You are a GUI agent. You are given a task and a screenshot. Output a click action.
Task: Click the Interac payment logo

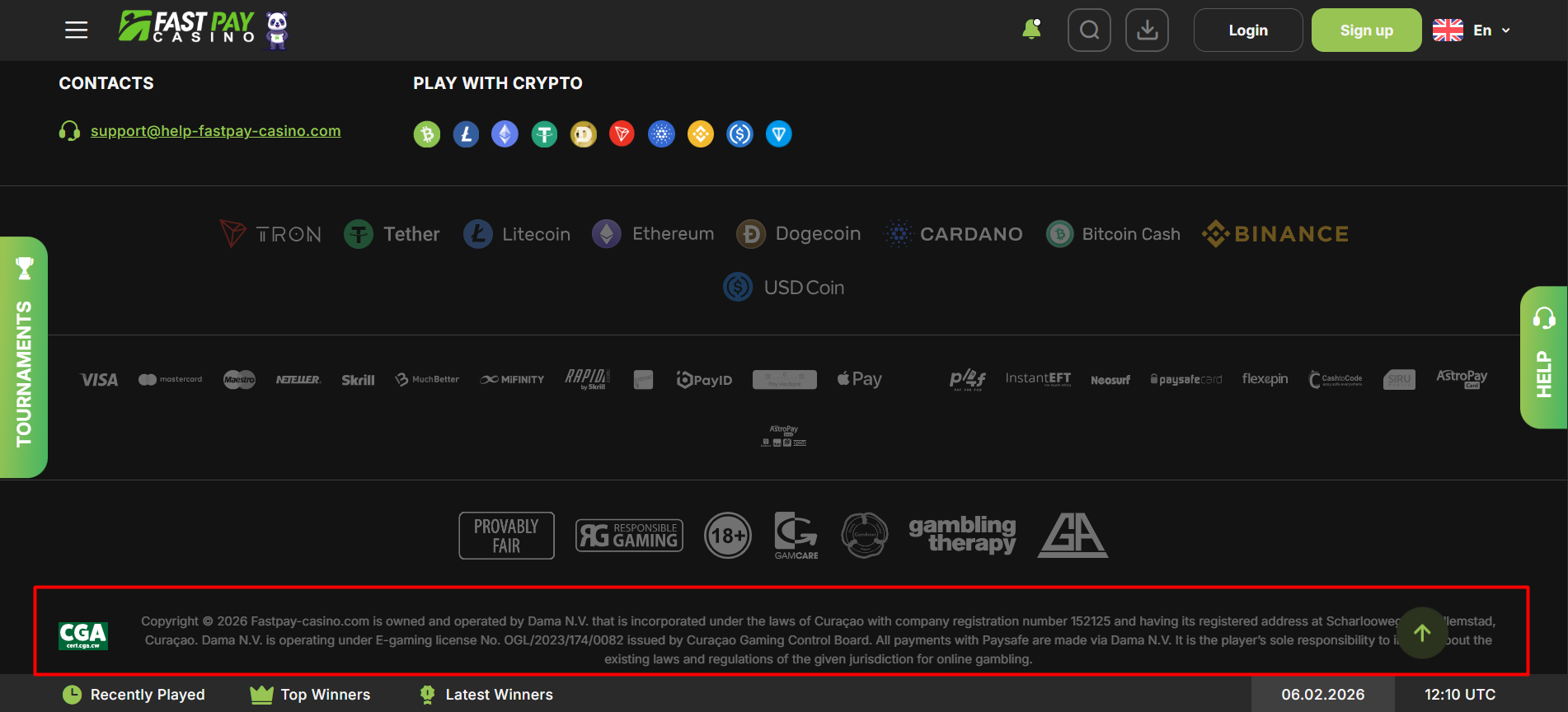tap(643, 380)
